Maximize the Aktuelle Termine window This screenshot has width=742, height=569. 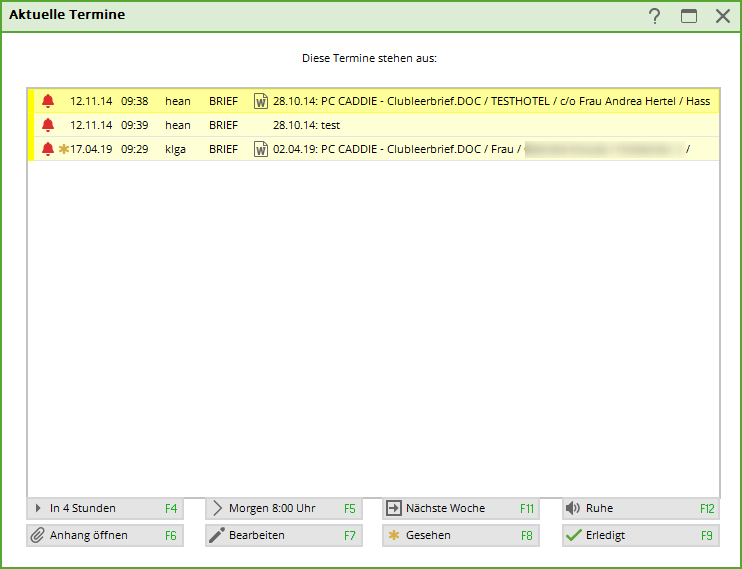[x=688, y=16]
